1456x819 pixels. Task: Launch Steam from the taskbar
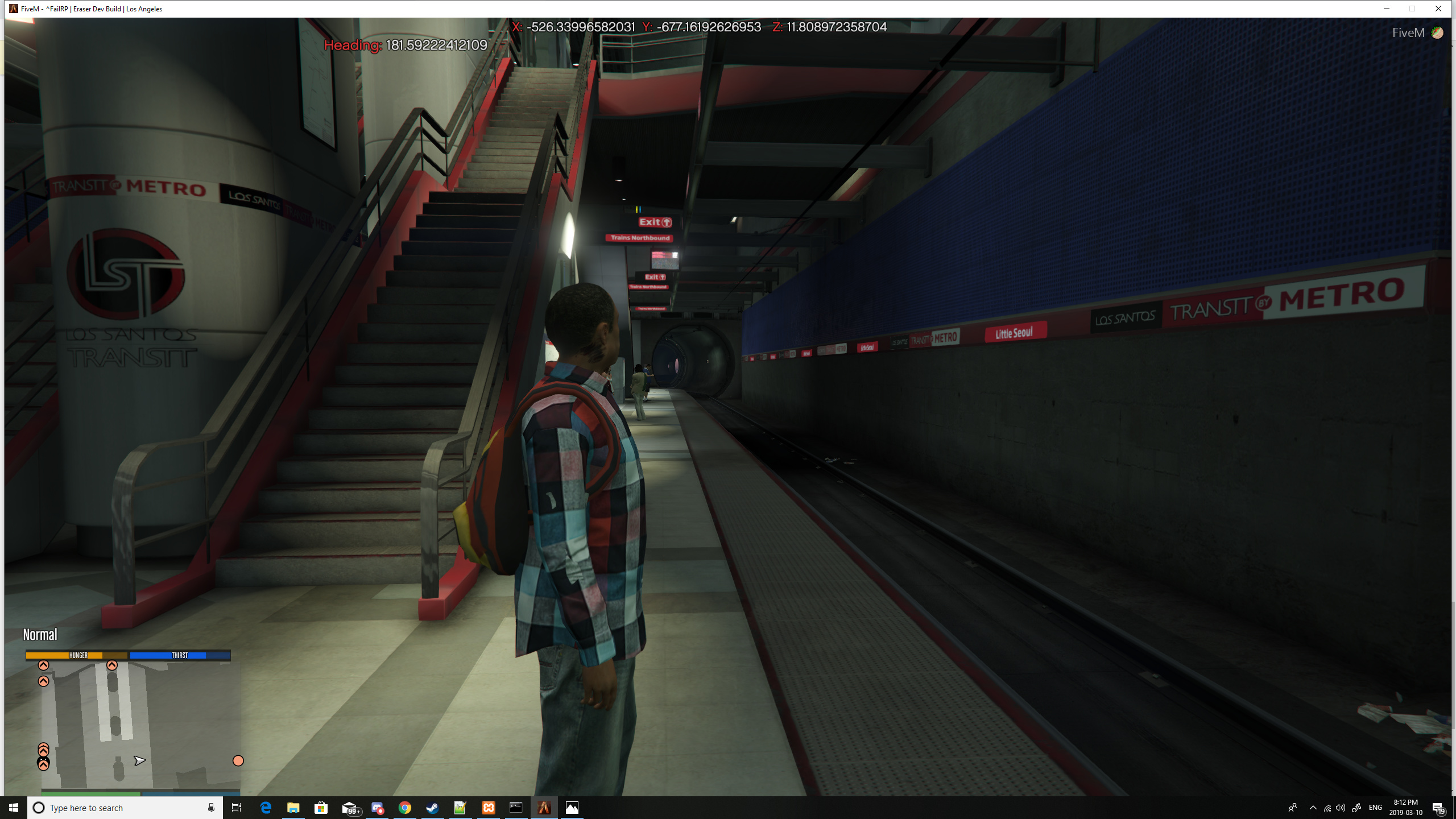click(x=432, y=808)
